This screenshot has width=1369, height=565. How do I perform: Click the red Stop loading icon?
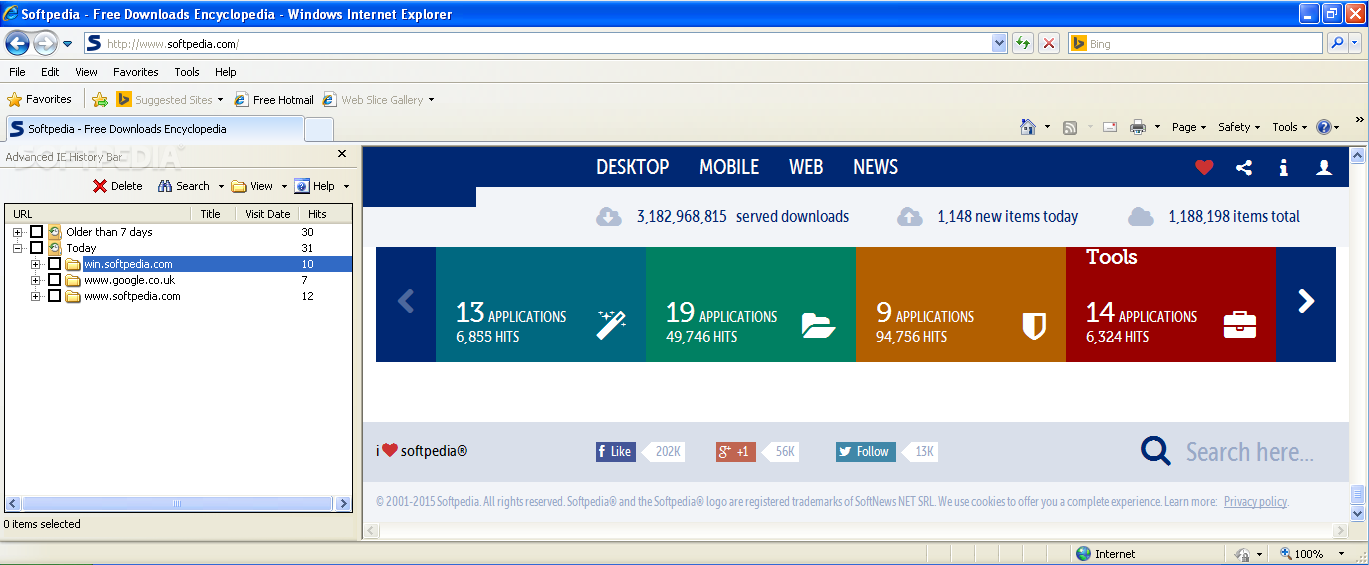1049,43
